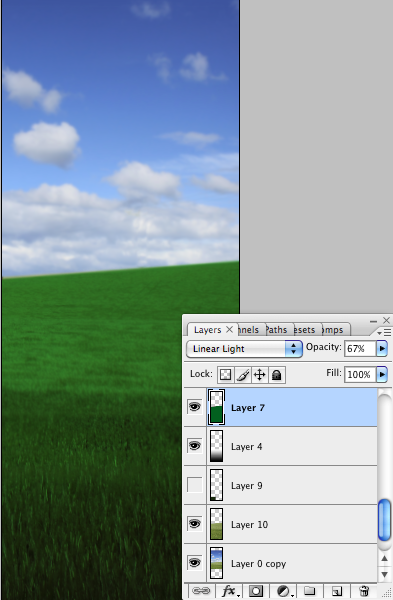Select the Layer 0 copy name
This screenshot has height=600, width=393.
(x=259, y=564)
